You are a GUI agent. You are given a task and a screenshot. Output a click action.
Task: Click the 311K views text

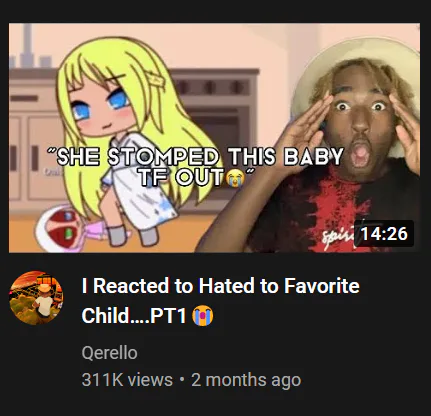tap(127, 380)
